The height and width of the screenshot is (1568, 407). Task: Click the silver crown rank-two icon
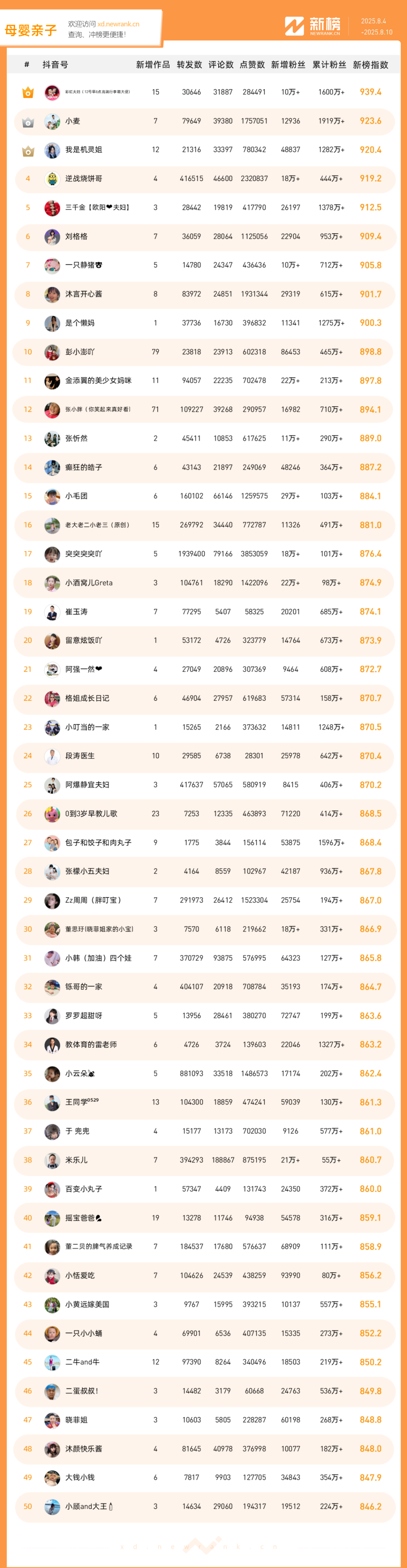pos(28,122)
